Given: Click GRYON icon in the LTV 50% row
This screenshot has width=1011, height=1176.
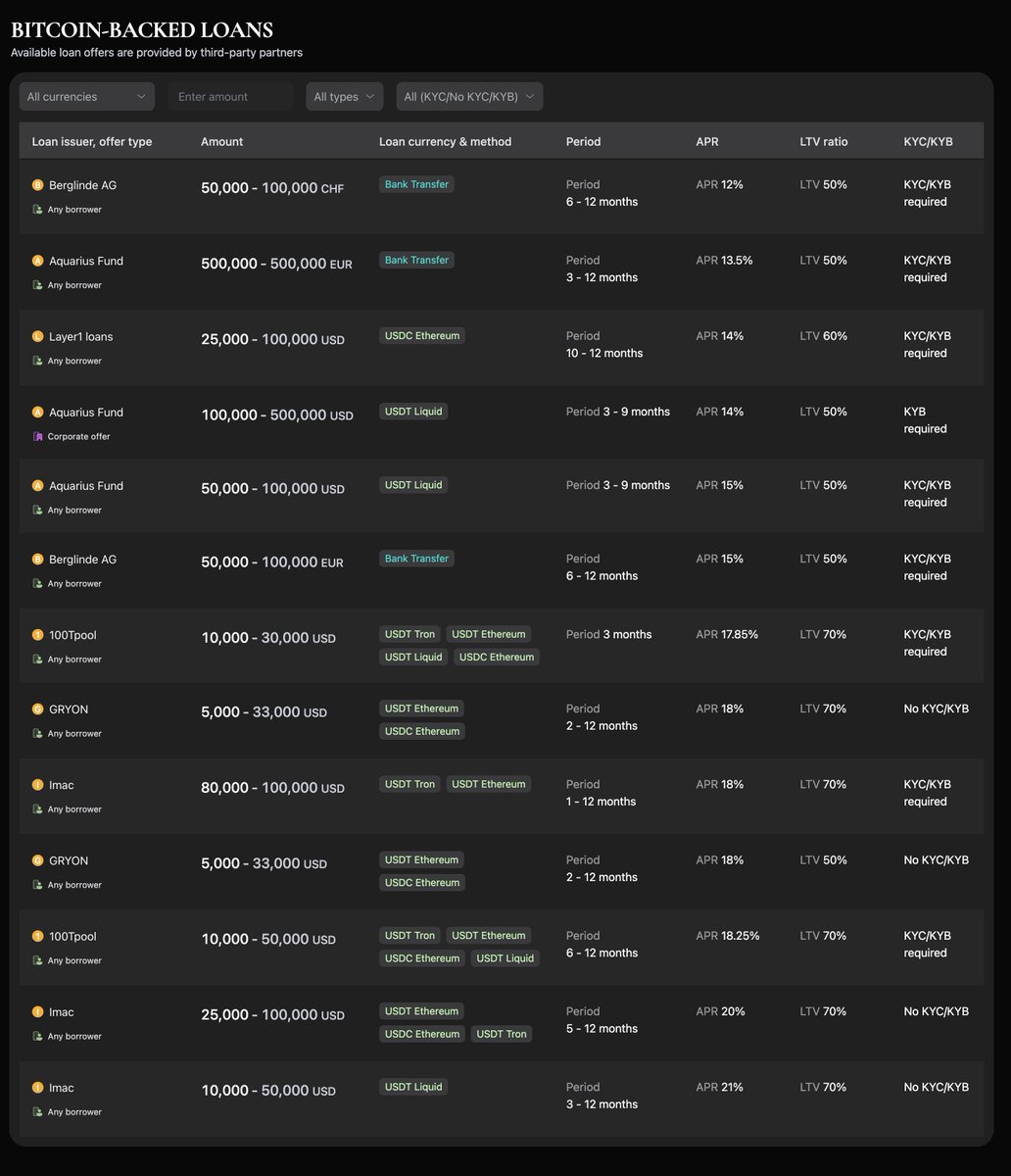Looking at the screenshot, I should [38, 860].
